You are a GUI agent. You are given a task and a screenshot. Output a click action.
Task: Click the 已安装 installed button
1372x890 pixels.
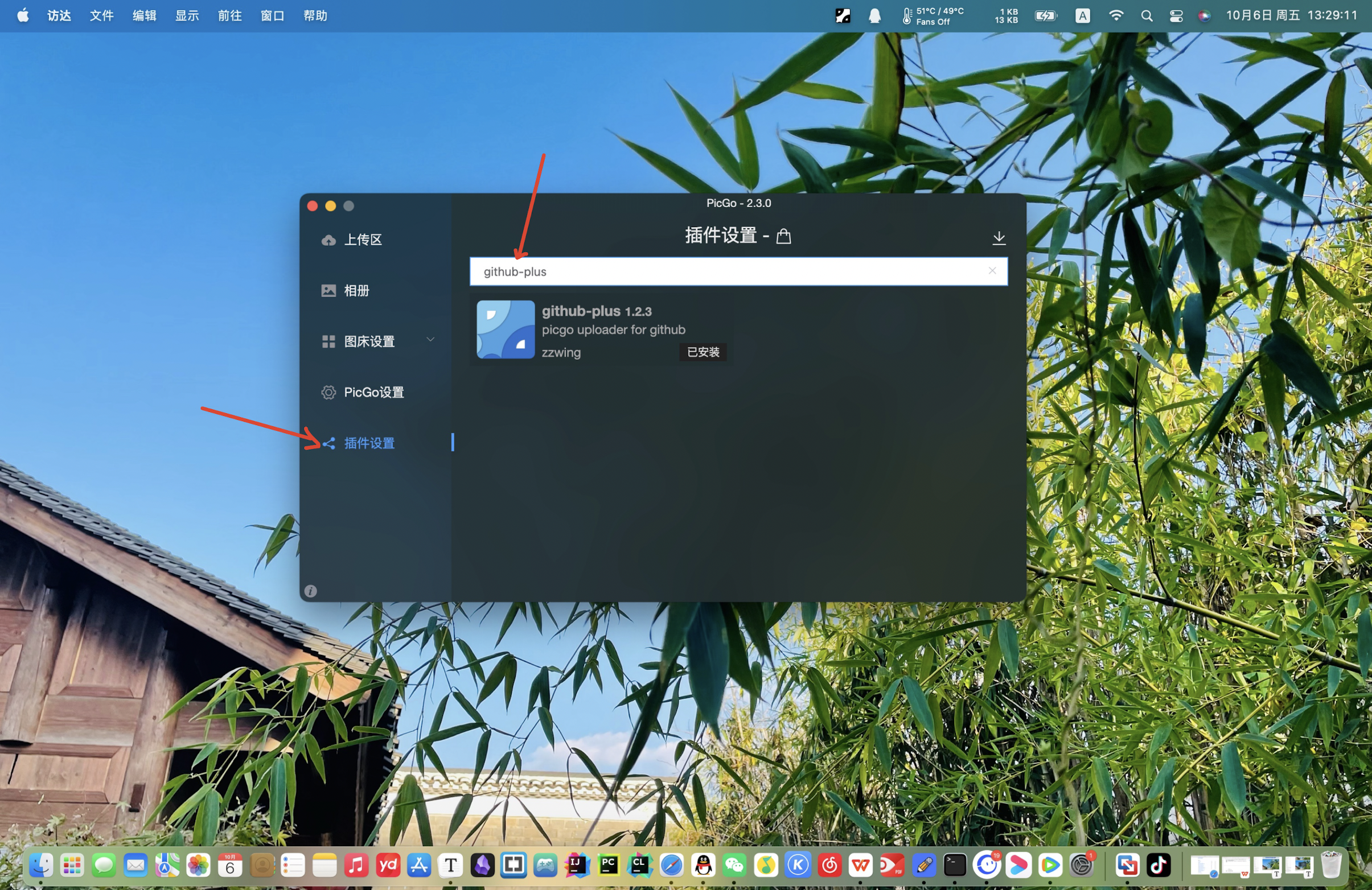click(703, 352)
